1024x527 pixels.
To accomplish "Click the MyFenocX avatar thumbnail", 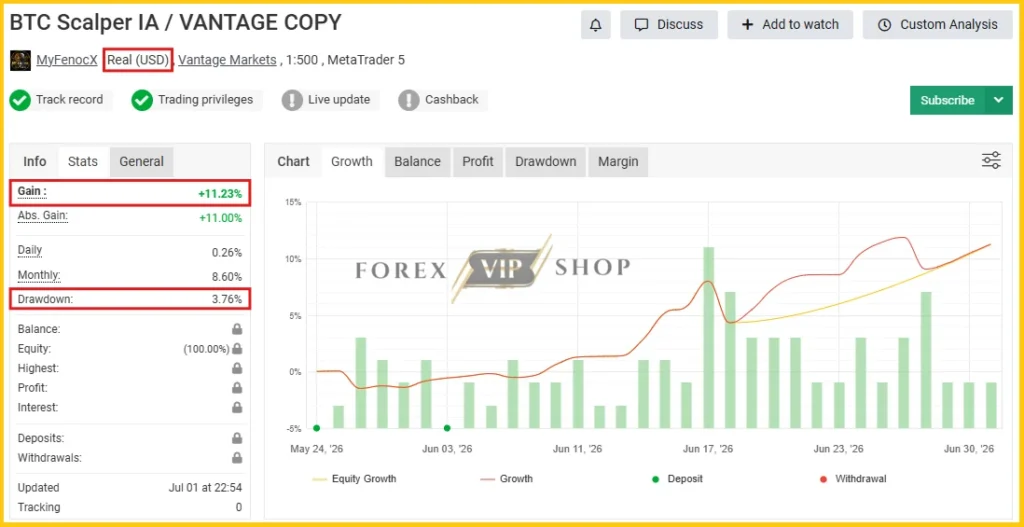I will [20, 60].
